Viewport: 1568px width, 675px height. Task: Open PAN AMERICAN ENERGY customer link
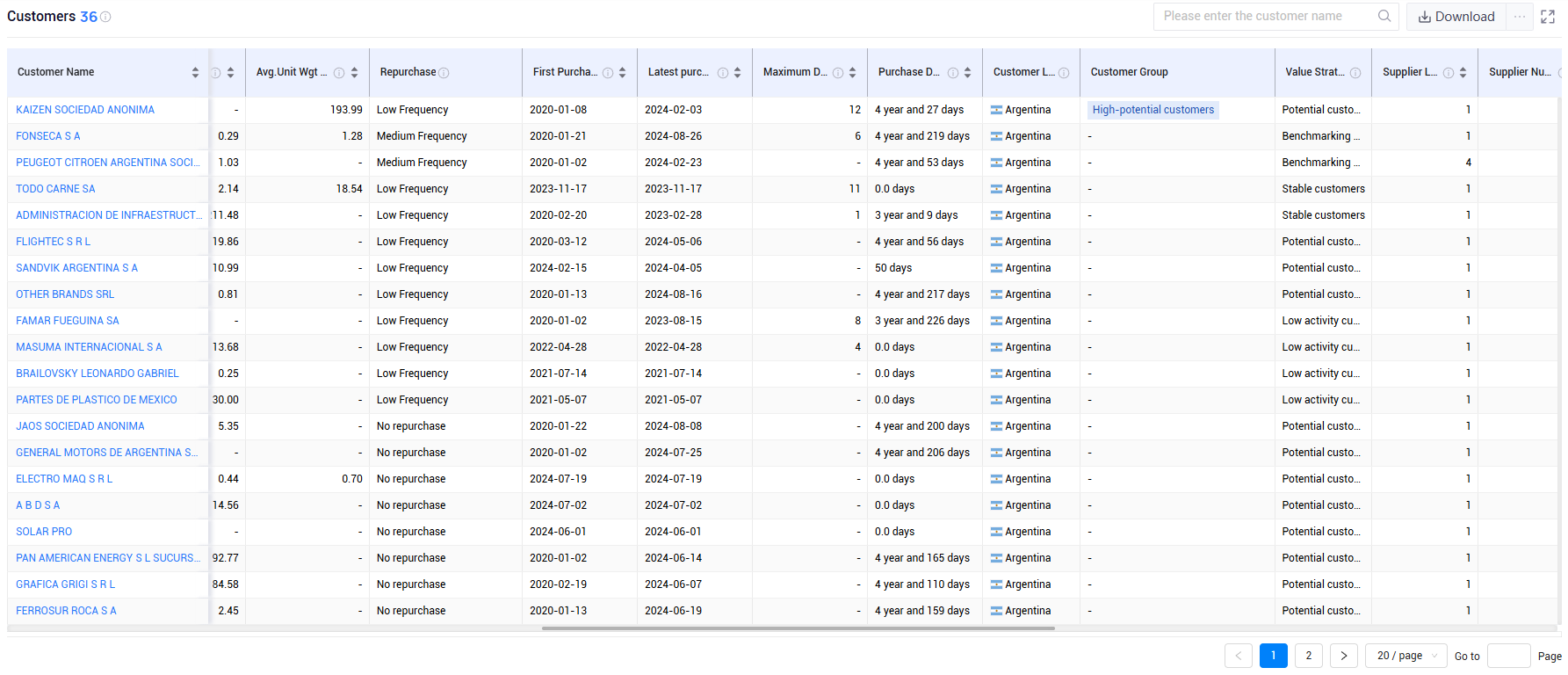(108, 558)
